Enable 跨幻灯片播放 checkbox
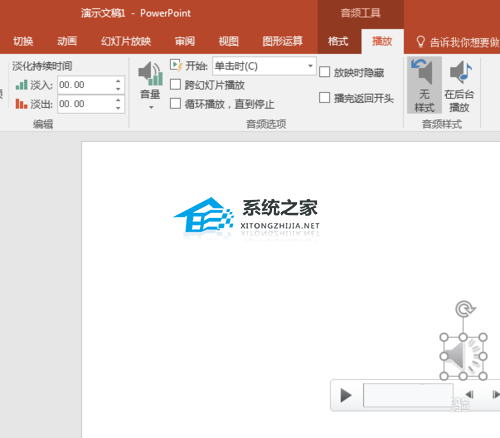The width and height of the screenshot is (500, 438). tap(175, 85)
